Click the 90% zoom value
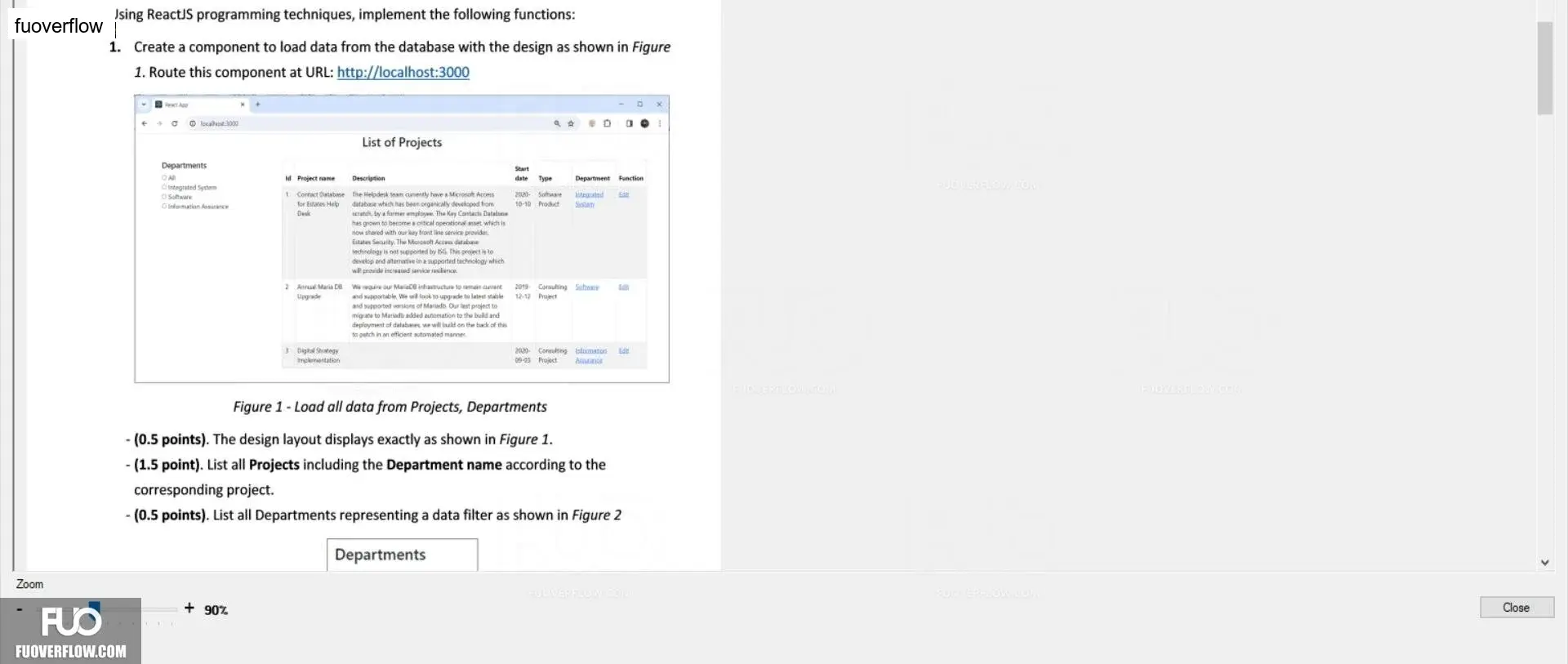Screen dimensions: 1568x664 coord(216,610)
